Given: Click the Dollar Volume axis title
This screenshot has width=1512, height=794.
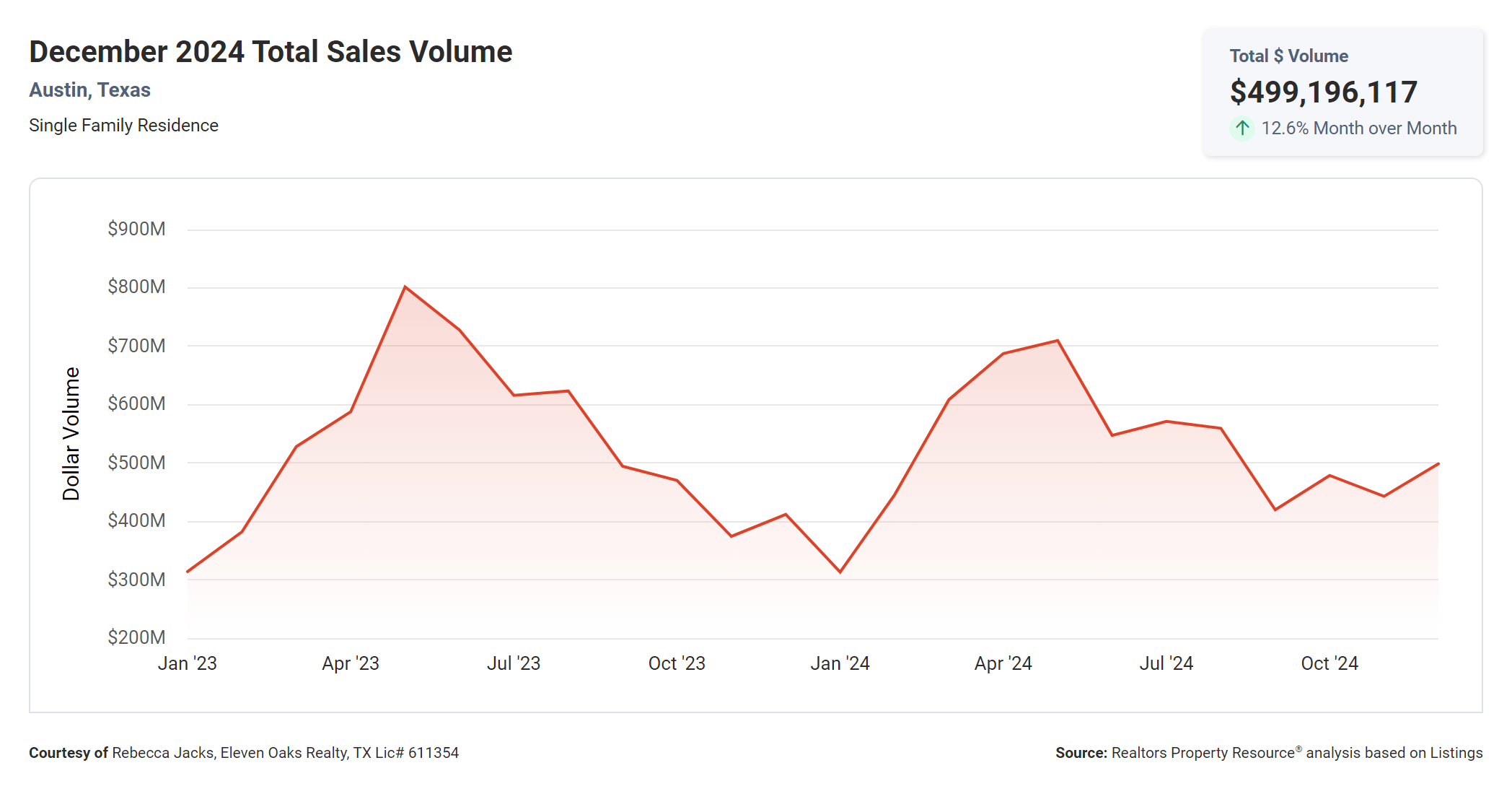Looking at the screenshot, I should (71, 433).
